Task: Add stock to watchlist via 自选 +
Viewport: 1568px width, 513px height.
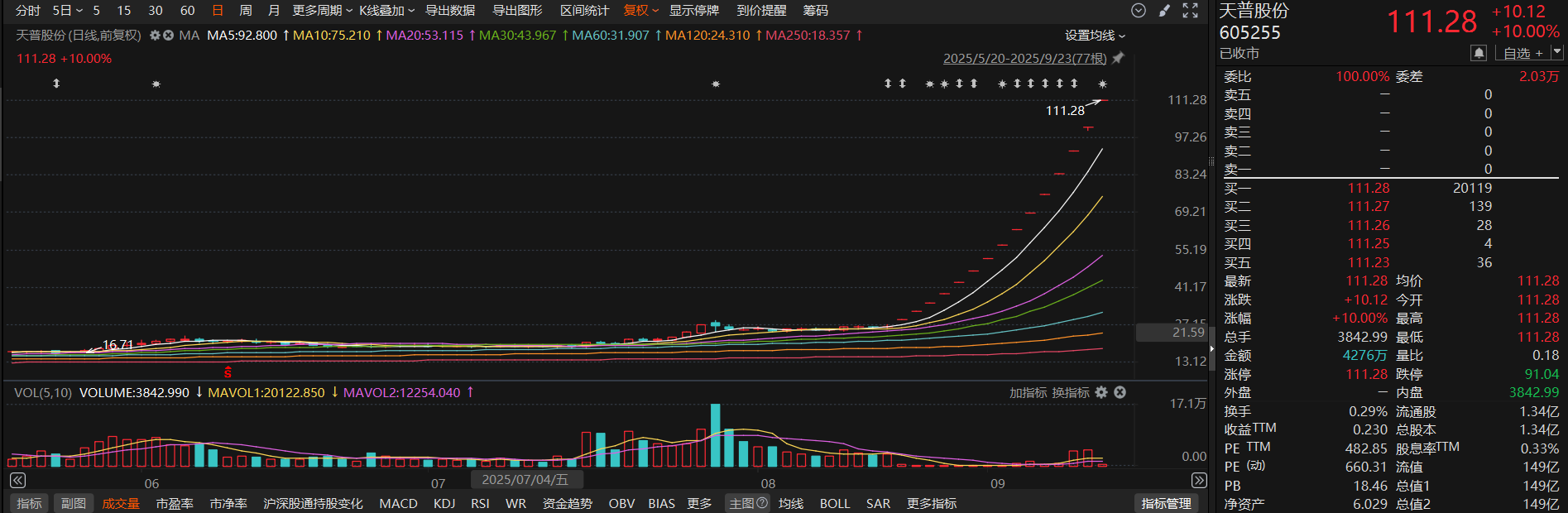Action: click(1522, 53)
